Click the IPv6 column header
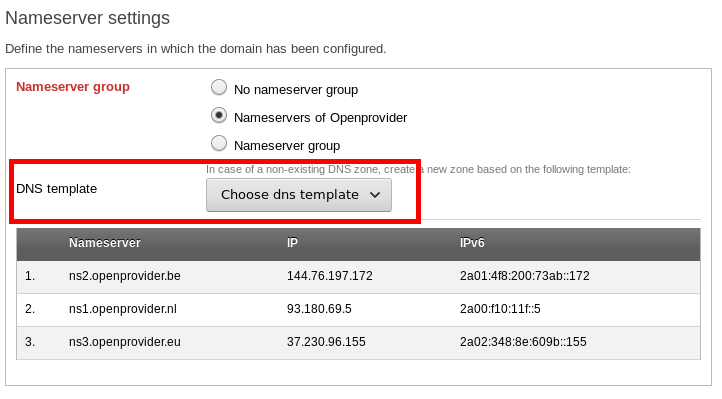 (x=472, y=243)
